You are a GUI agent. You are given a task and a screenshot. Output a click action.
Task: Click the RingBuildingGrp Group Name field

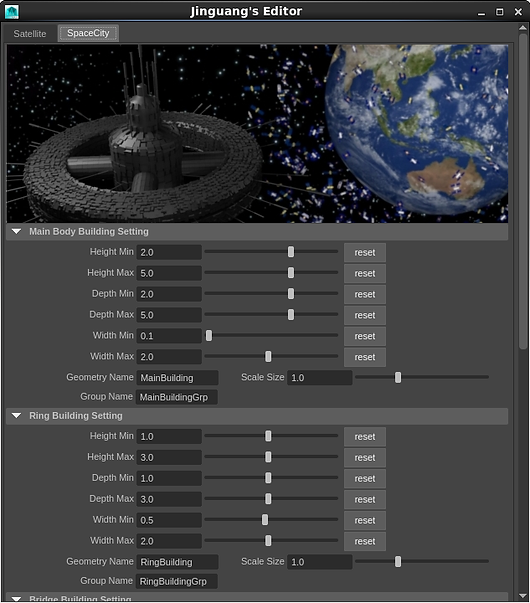click(177, 581)
